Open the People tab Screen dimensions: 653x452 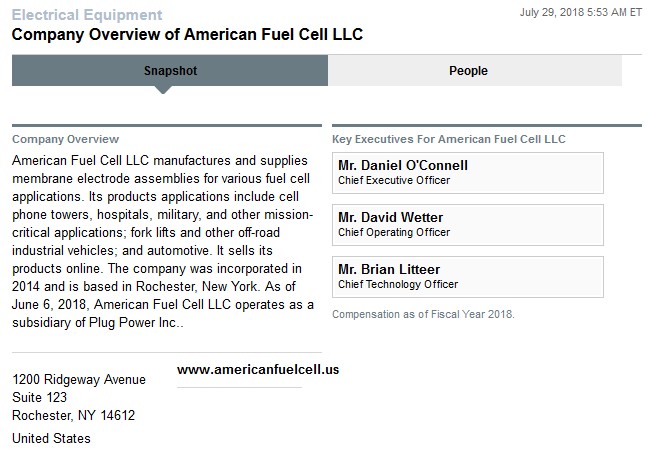tap(468, 71)
